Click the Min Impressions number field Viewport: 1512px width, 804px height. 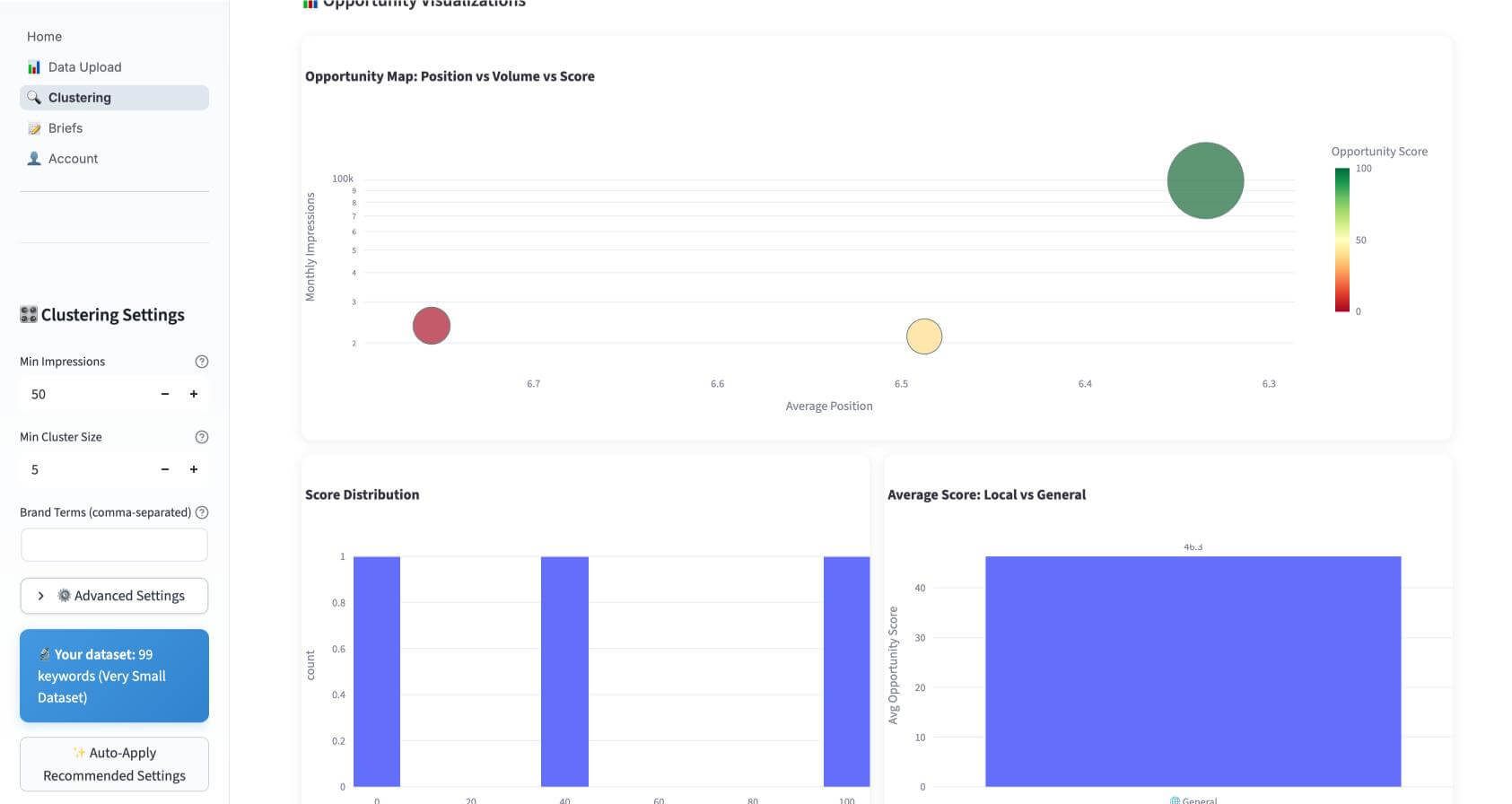point(85,394)
